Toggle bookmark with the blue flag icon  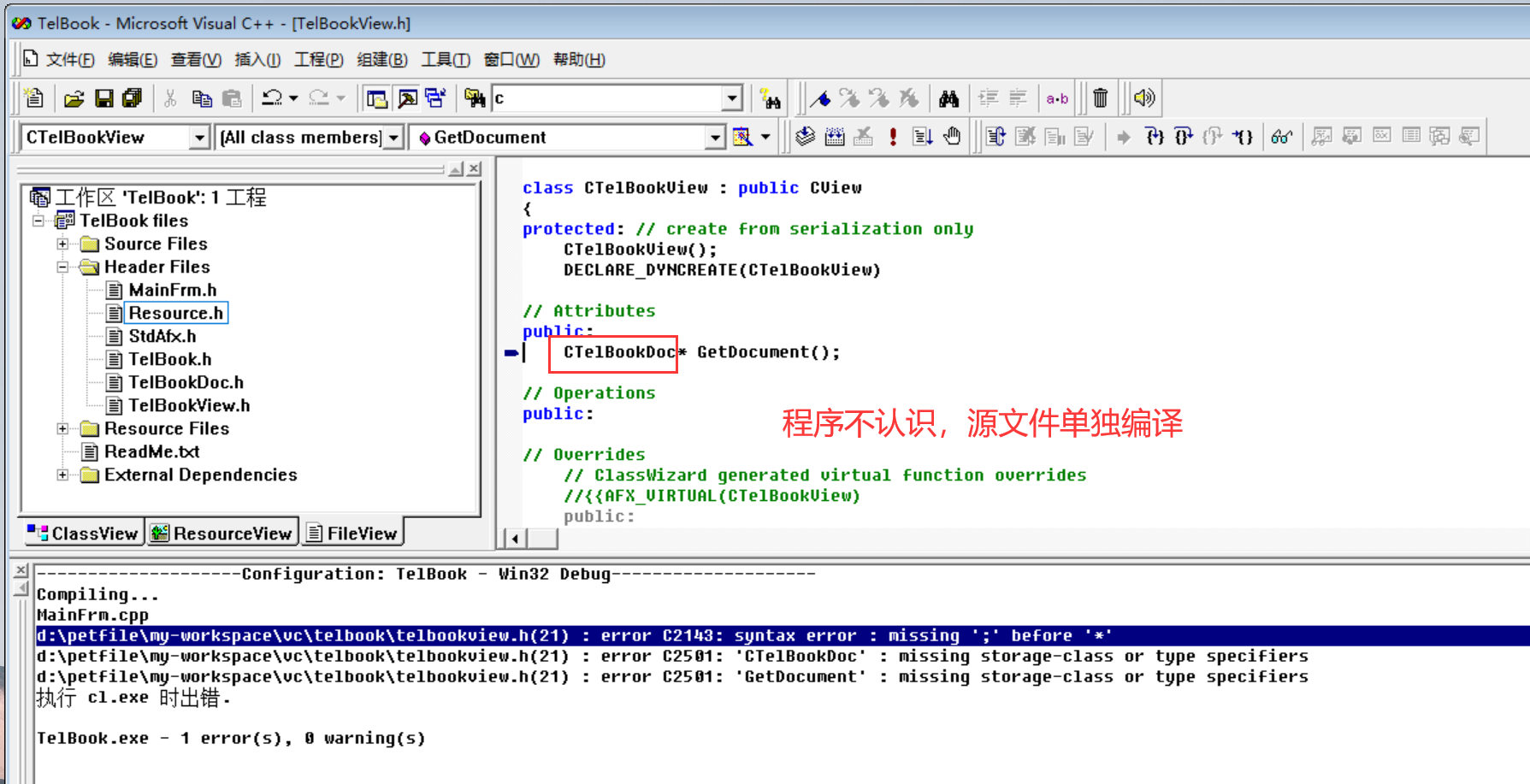tap(820, 98)
